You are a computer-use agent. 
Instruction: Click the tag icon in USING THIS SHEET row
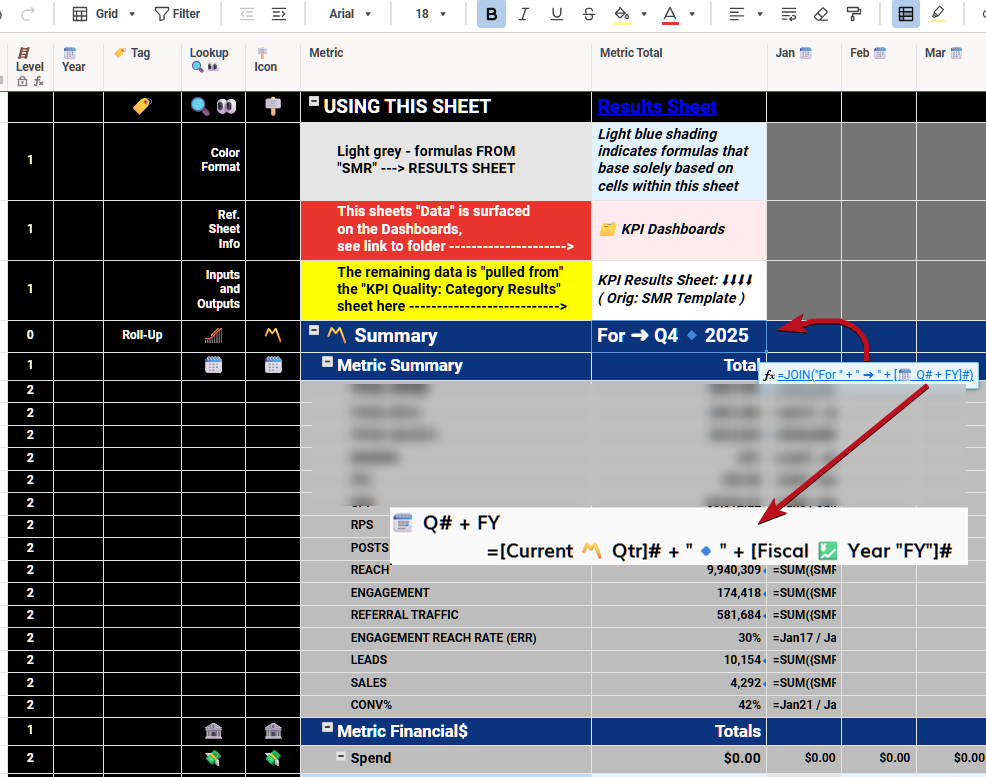click(x=142, y=106)
